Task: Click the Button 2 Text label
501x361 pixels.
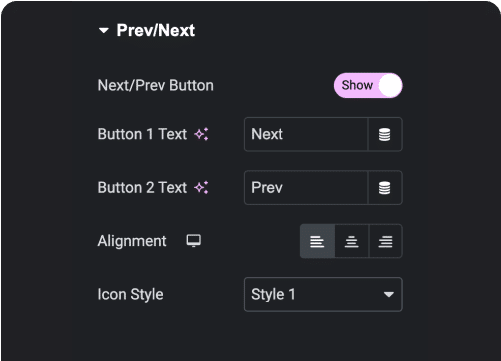Action: (142, 187)
